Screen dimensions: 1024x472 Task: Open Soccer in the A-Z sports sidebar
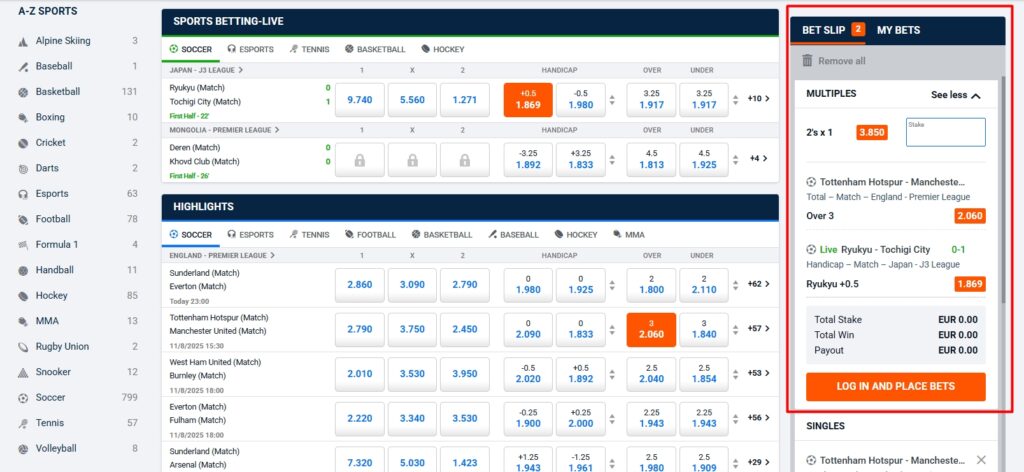pyautogui.click(x=78, y=397)
